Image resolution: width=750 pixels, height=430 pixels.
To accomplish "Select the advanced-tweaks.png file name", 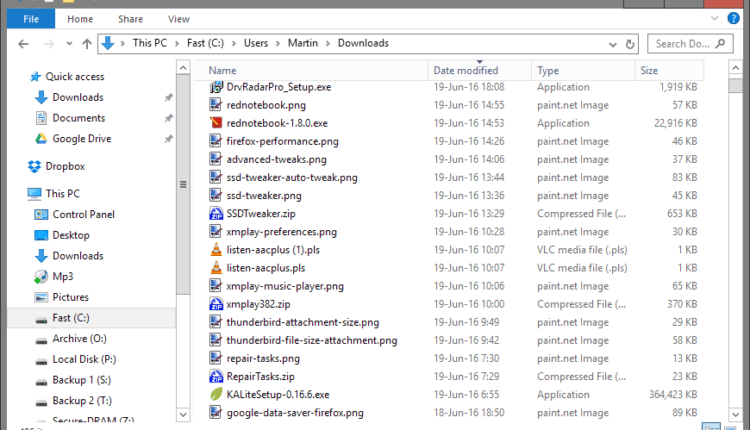I will pos(276,159).
